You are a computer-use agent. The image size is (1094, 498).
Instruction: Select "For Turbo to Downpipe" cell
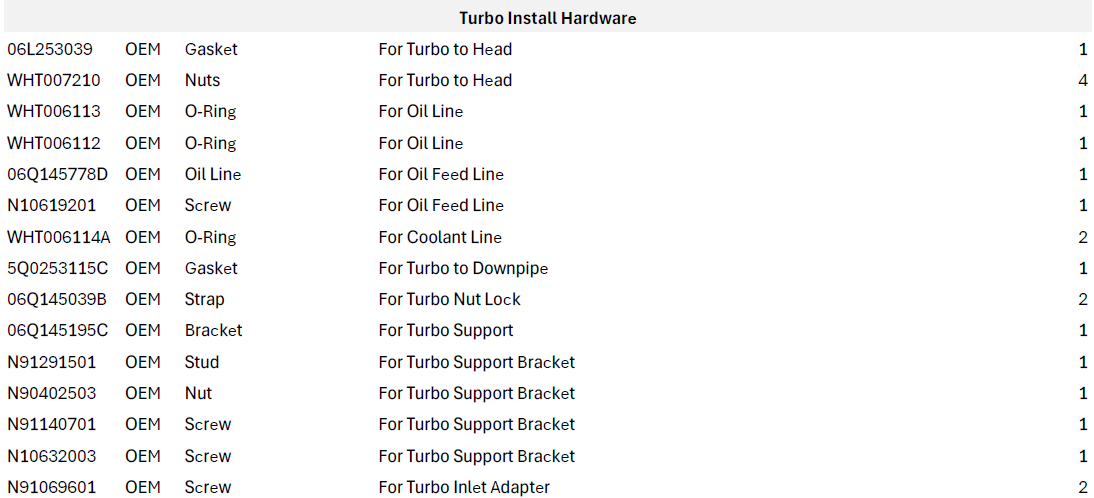[463, 268]
